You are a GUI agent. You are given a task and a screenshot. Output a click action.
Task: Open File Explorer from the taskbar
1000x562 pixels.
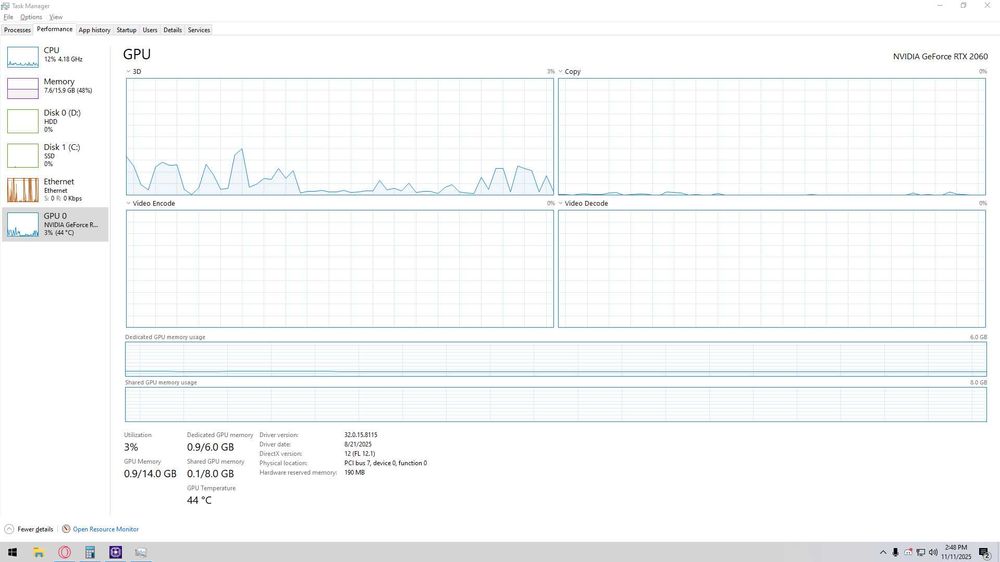39,552
